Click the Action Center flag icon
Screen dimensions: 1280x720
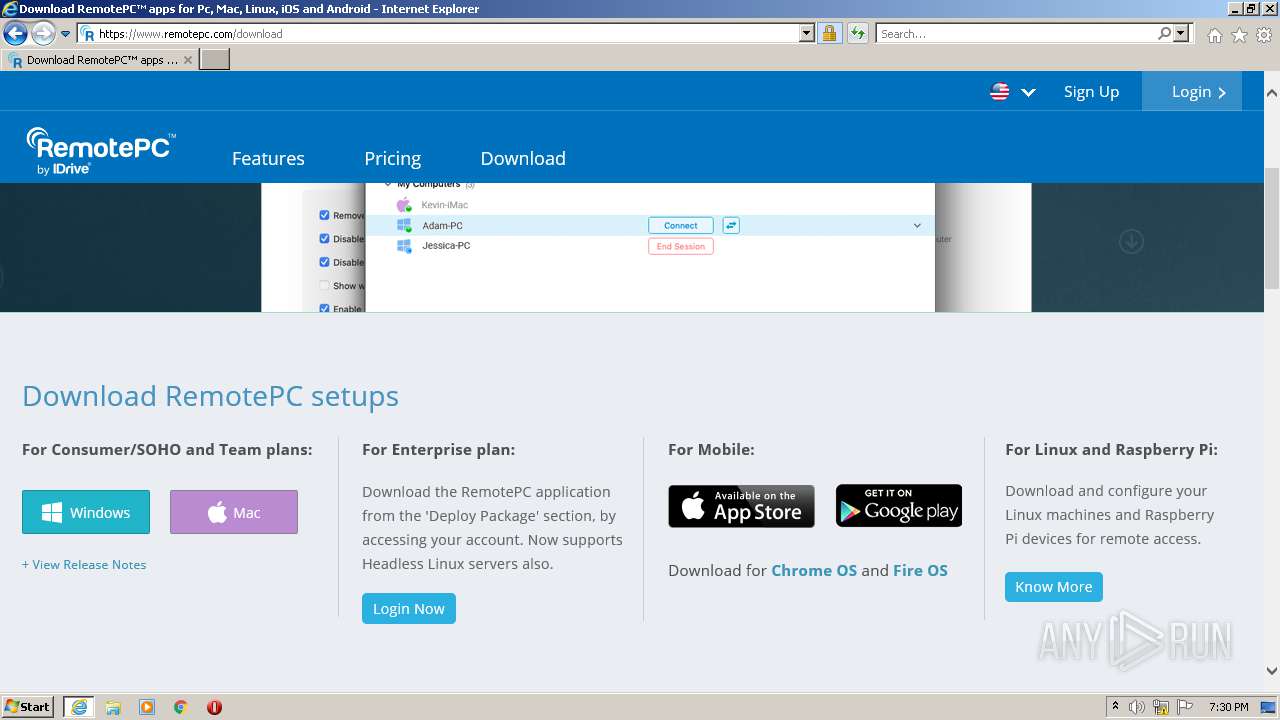point(1186,707)
